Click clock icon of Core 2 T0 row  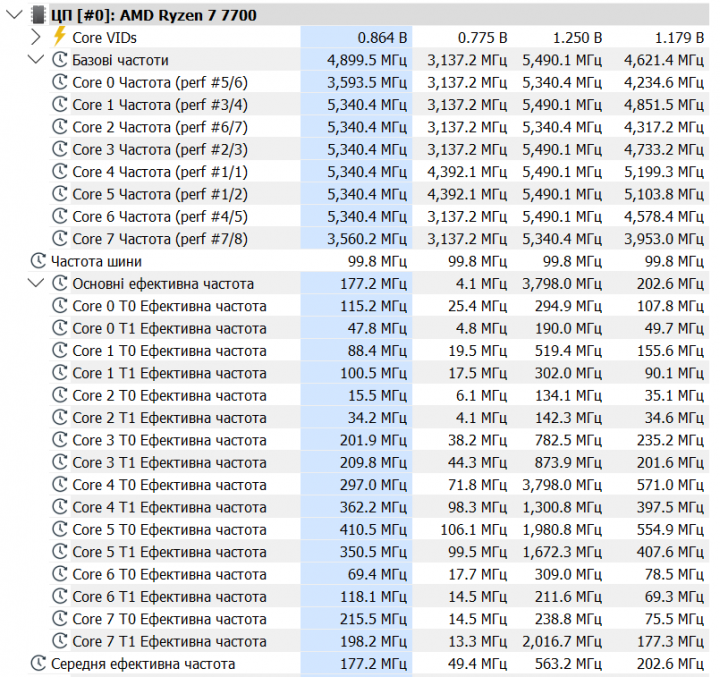point(60,395)
